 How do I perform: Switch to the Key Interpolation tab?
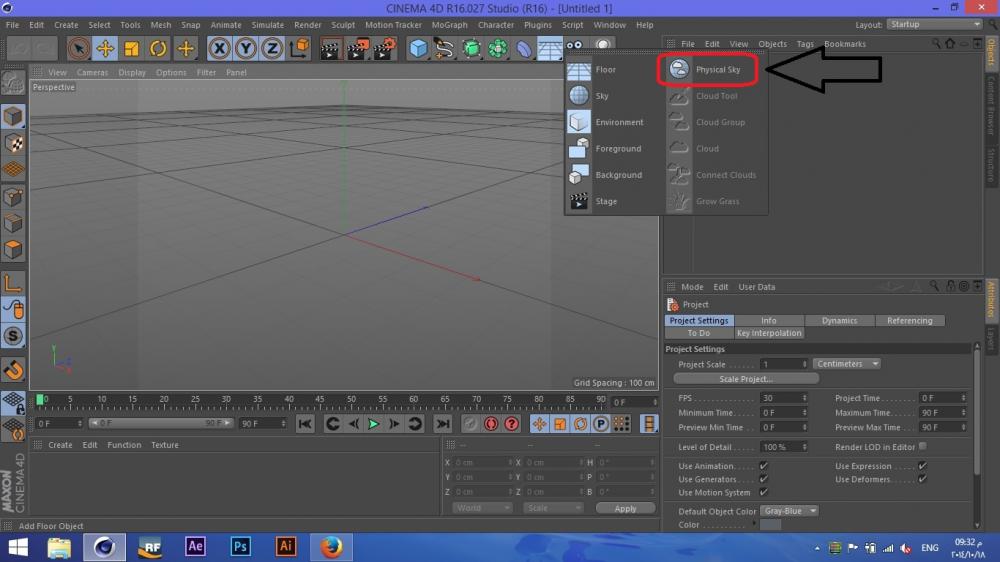point(769,333)
